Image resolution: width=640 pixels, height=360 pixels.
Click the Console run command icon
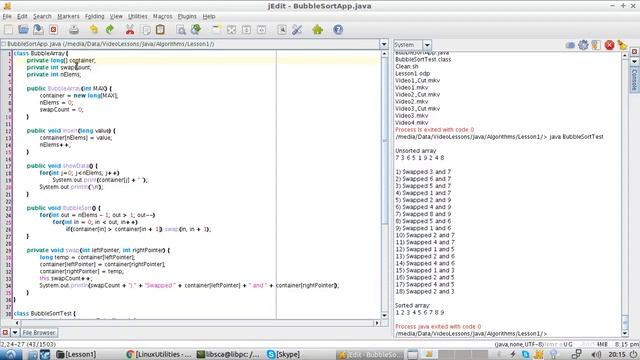pyautogui.click(x=570, y=45)
